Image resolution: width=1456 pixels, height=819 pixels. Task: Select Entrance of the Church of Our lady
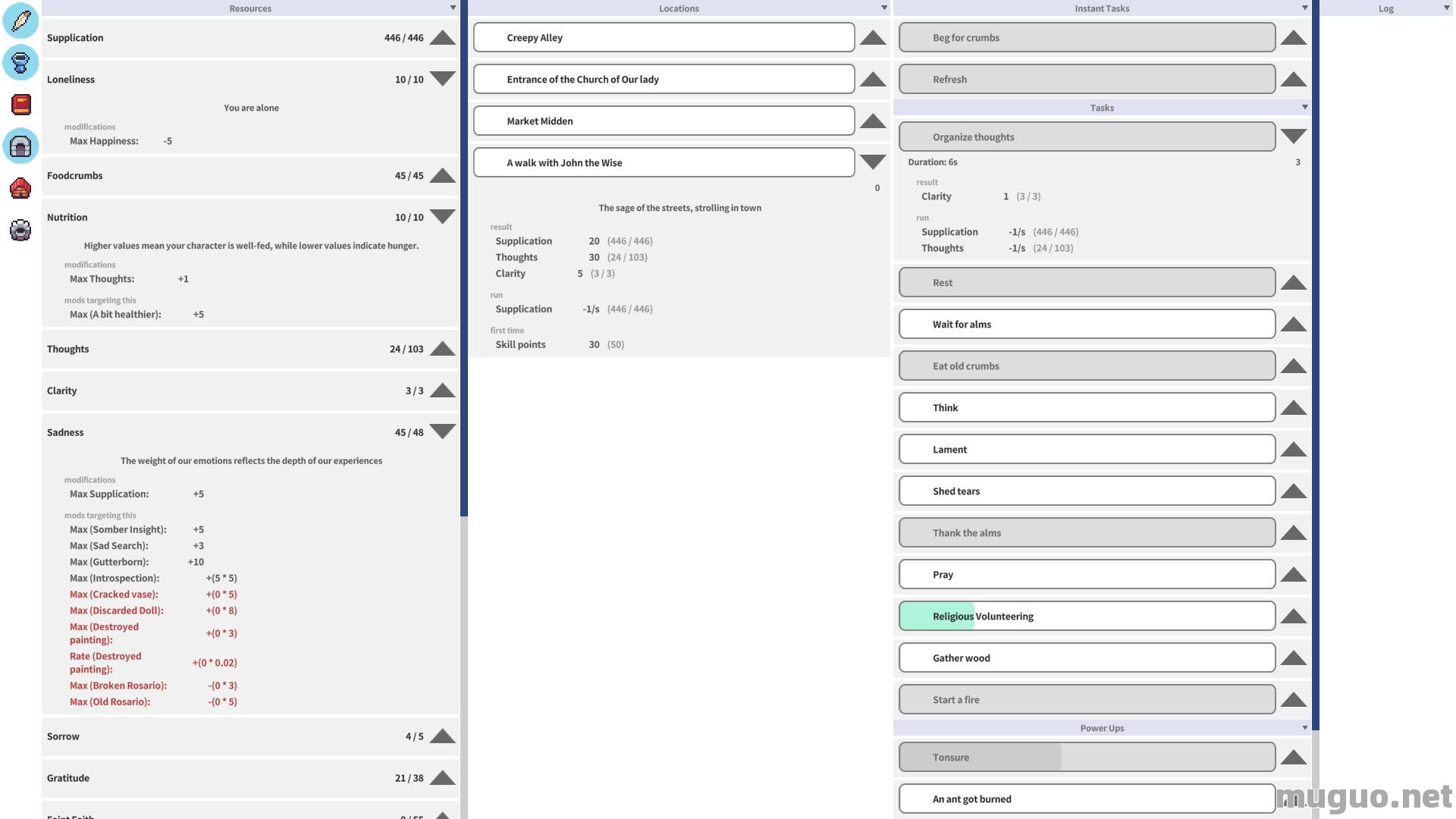point(664,79)
